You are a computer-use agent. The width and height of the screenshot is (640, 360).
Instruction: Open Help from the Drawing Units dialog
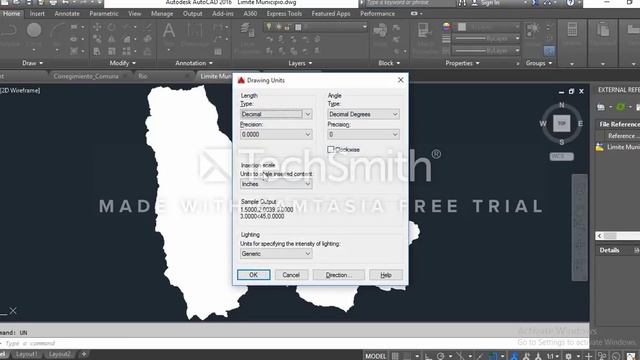tap(386, 275)
